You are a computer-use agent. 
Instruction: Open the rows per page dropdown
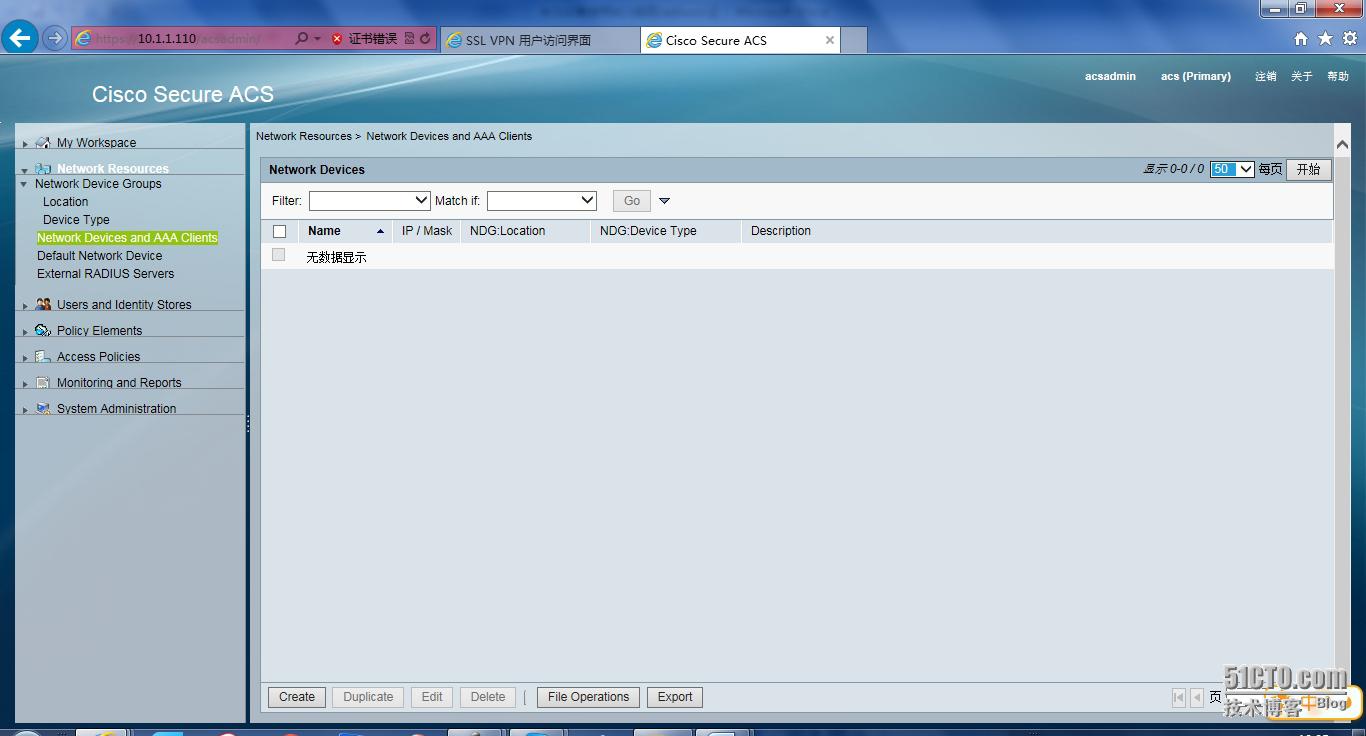[x=1232, y=169]
